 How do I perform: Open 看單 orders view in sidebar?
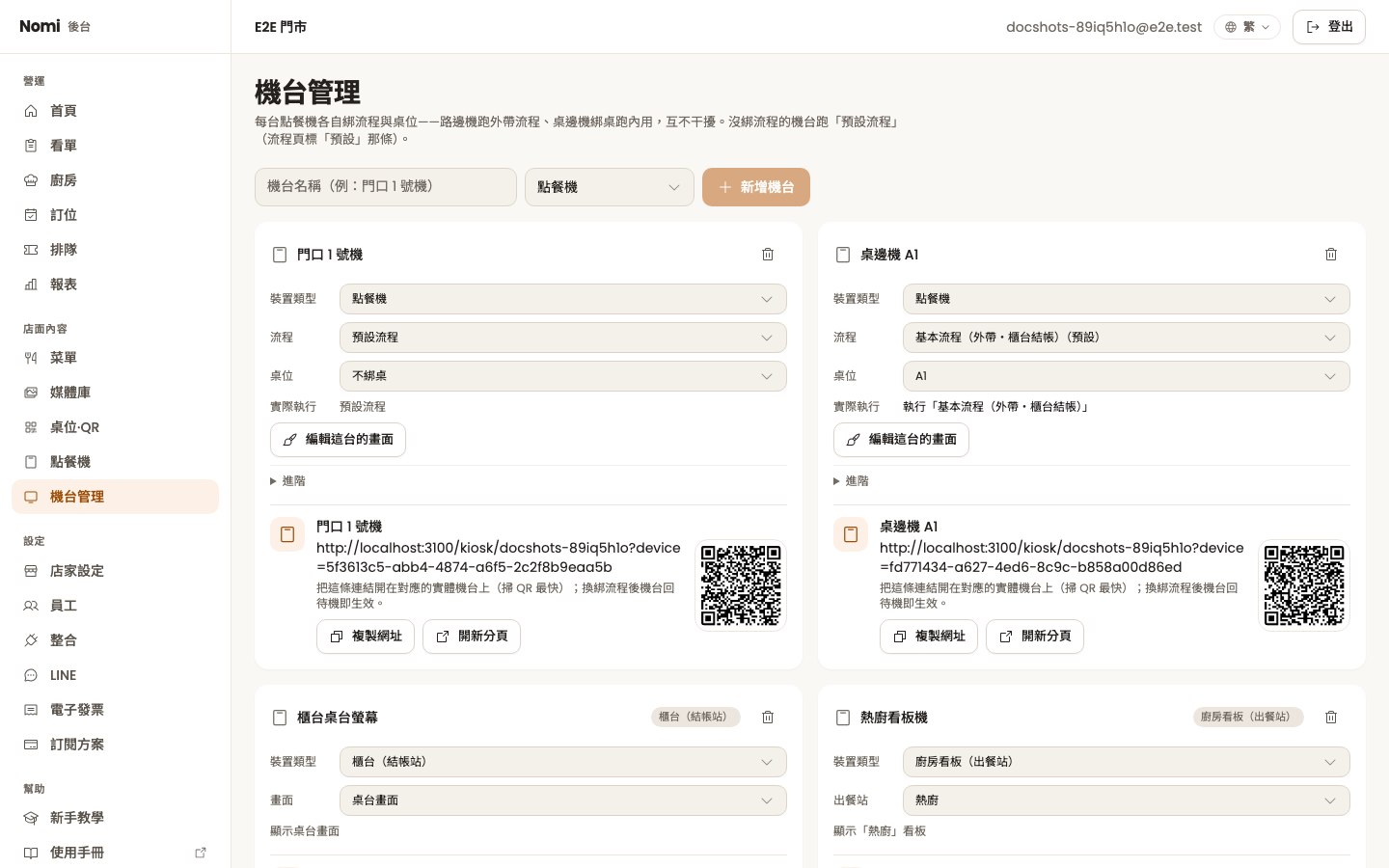pos(115,146)
